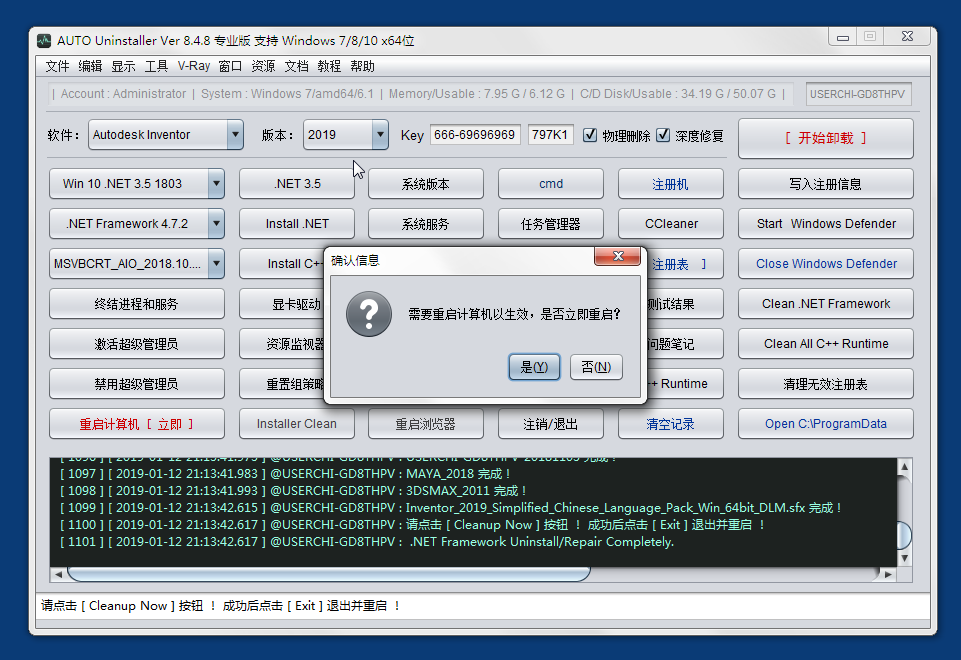Open the 文档 menu
961x660 pixels.
[297, 66]
